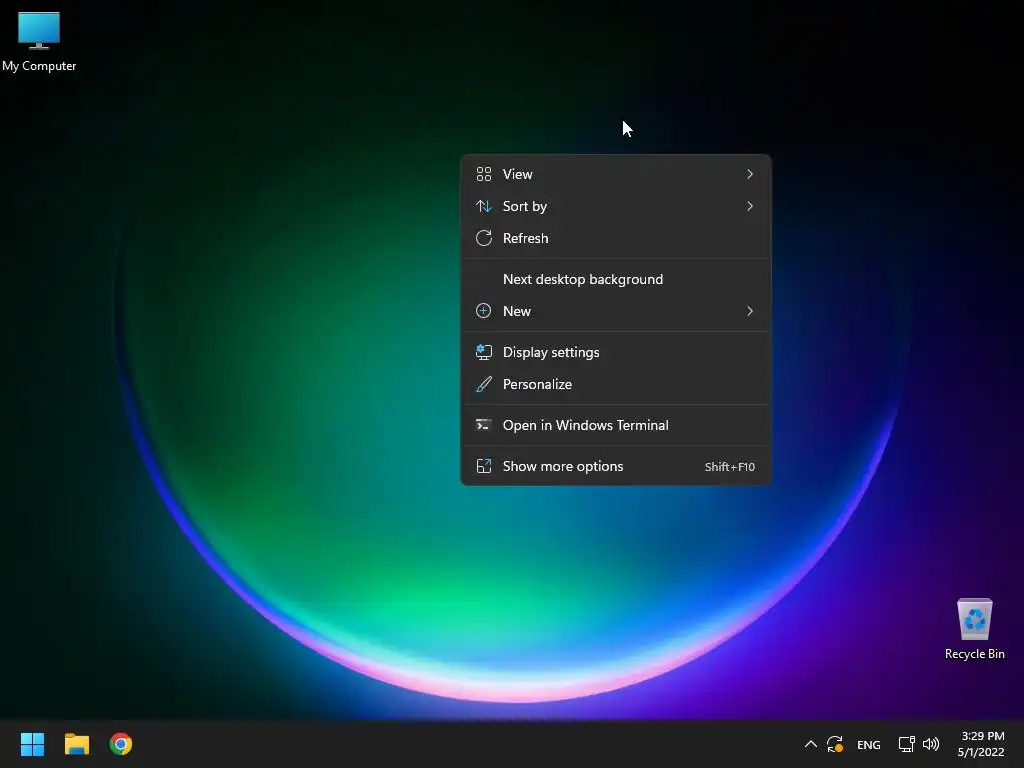1024x768 pixels.
Task: Expand the chevron next to New
Action: [750, 312]
